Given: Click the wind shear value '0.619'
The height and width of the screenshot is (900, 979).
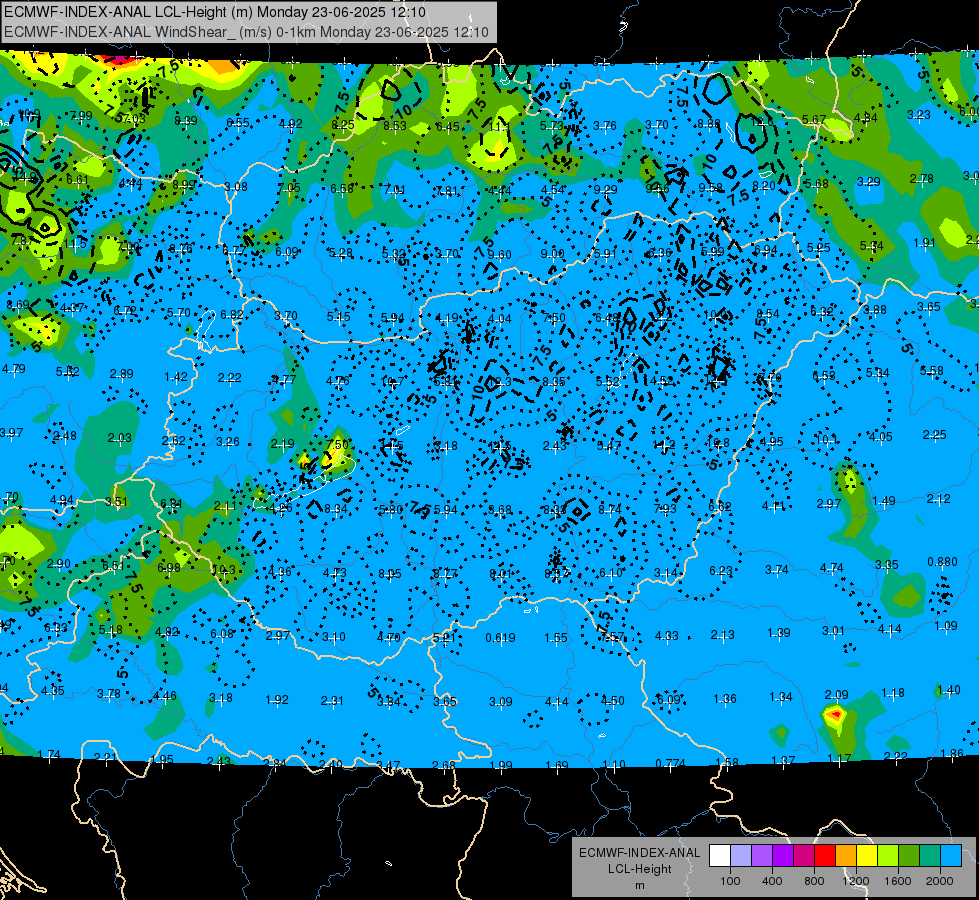Looking at the screenshot, I should tap(500, 638).
